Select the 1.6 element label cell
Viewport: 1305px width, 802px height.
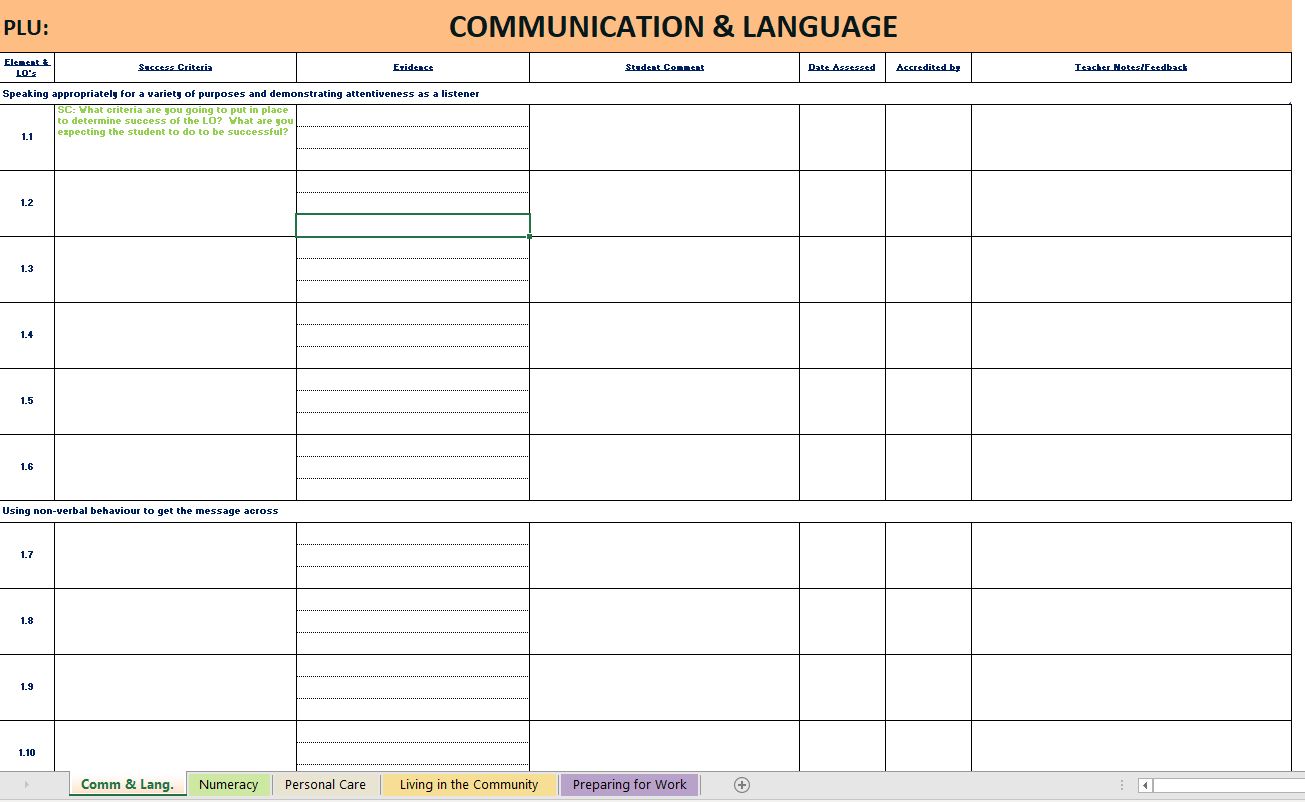(x=27, y=467)
